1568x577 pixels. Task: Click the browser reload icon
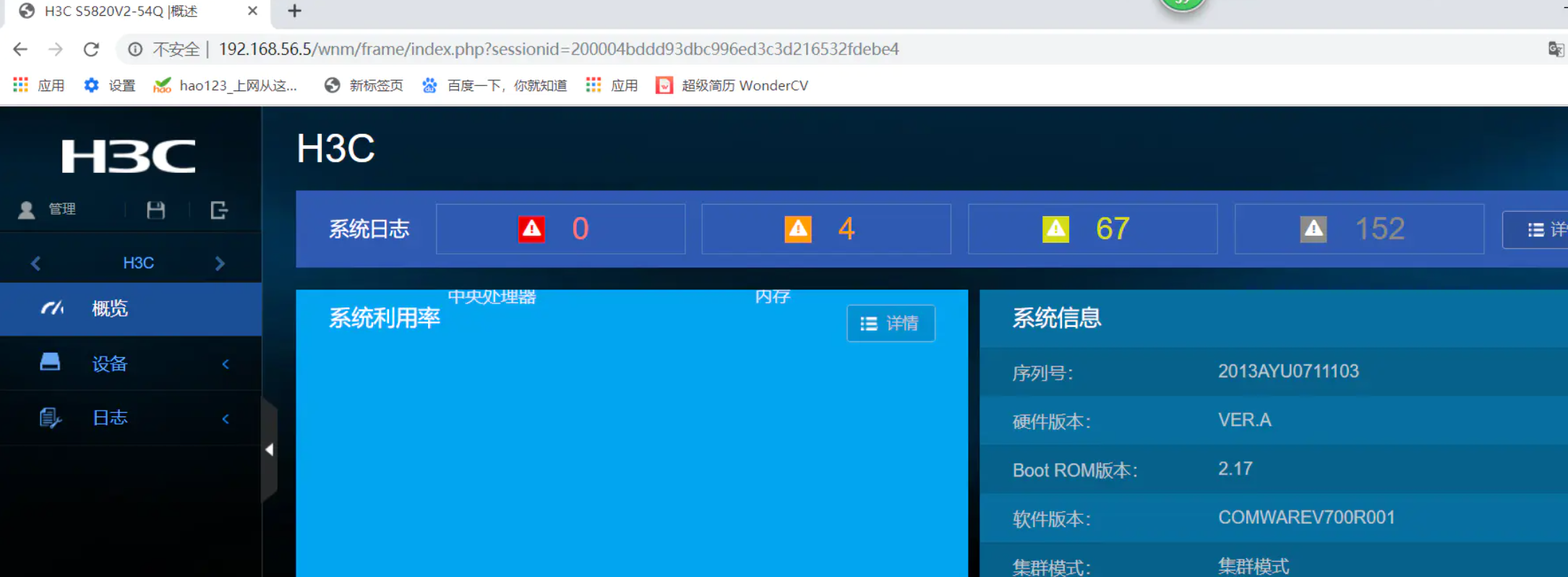pyautogui.click(x=91, y=49)
